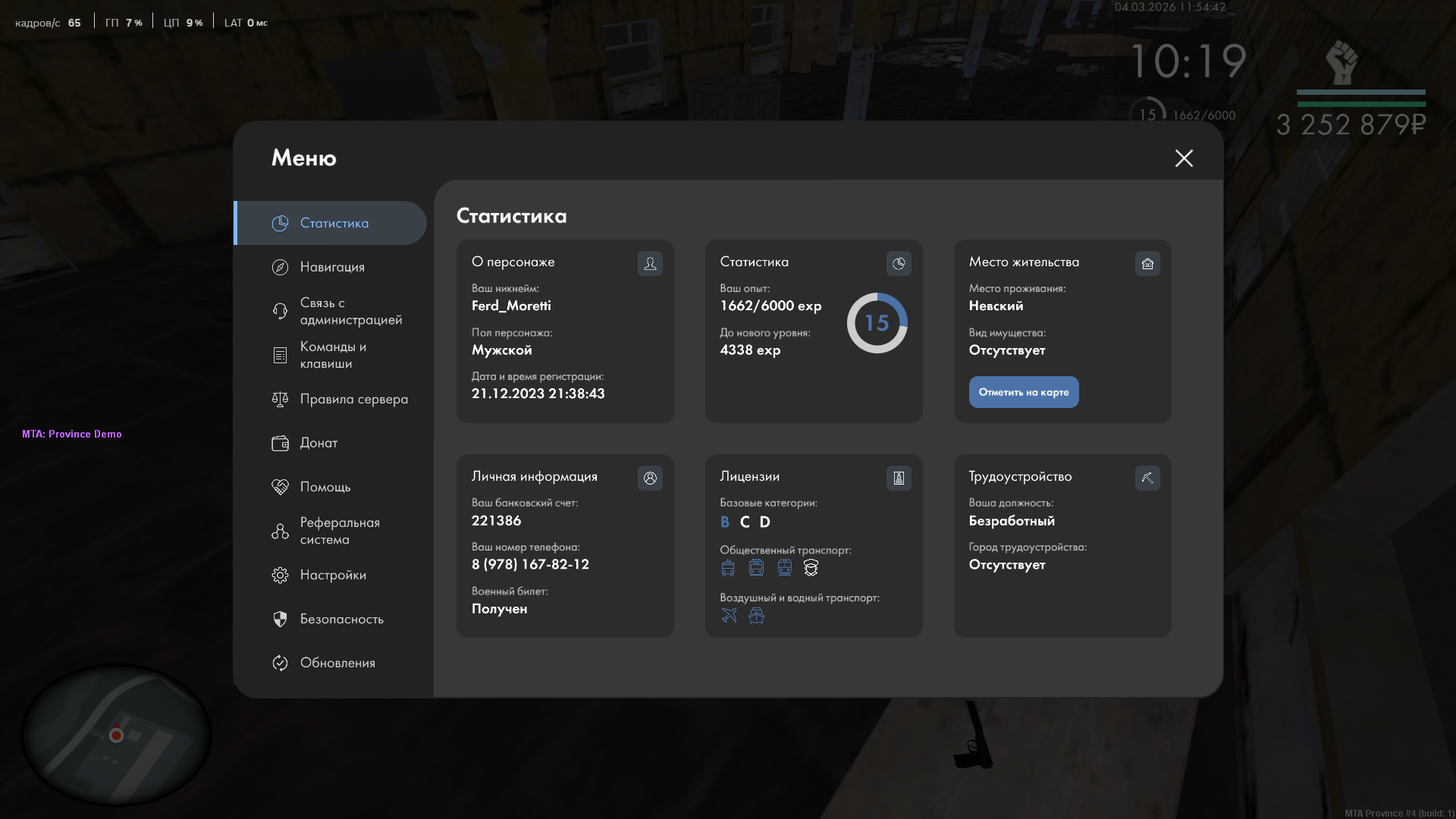Click the circular minimap

click(116, 735)
